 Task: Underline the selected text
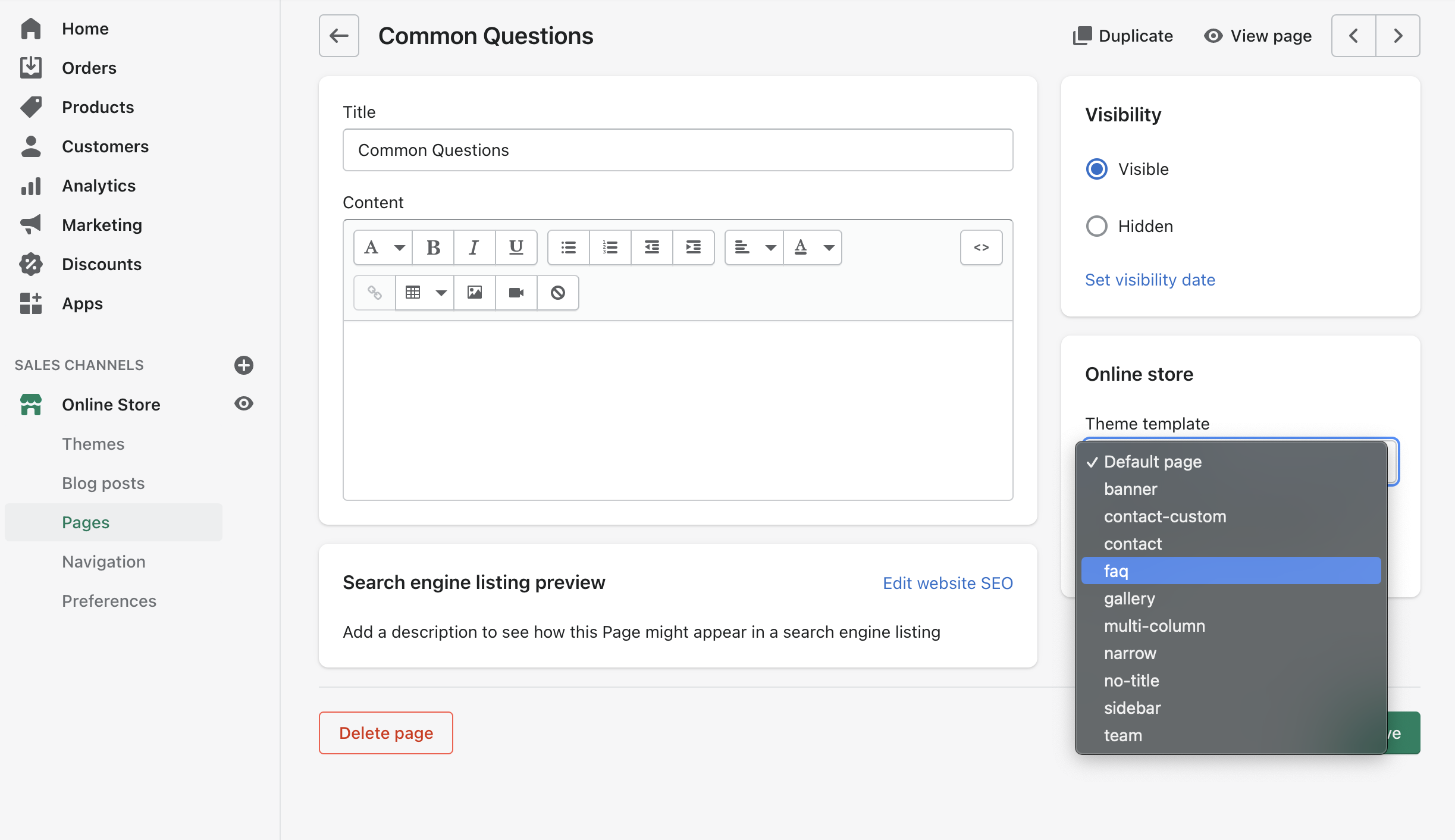coord(515,247)
